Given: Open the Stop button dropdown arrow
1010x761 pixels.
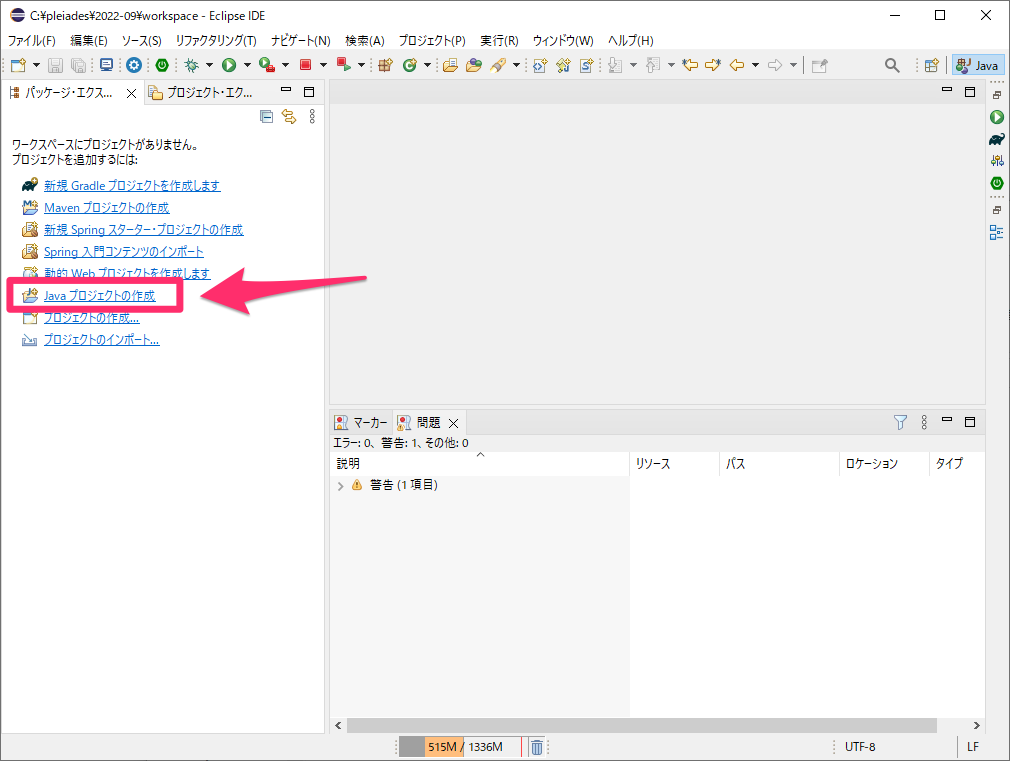Looking at the screenshot, I should tap(323, 65).
